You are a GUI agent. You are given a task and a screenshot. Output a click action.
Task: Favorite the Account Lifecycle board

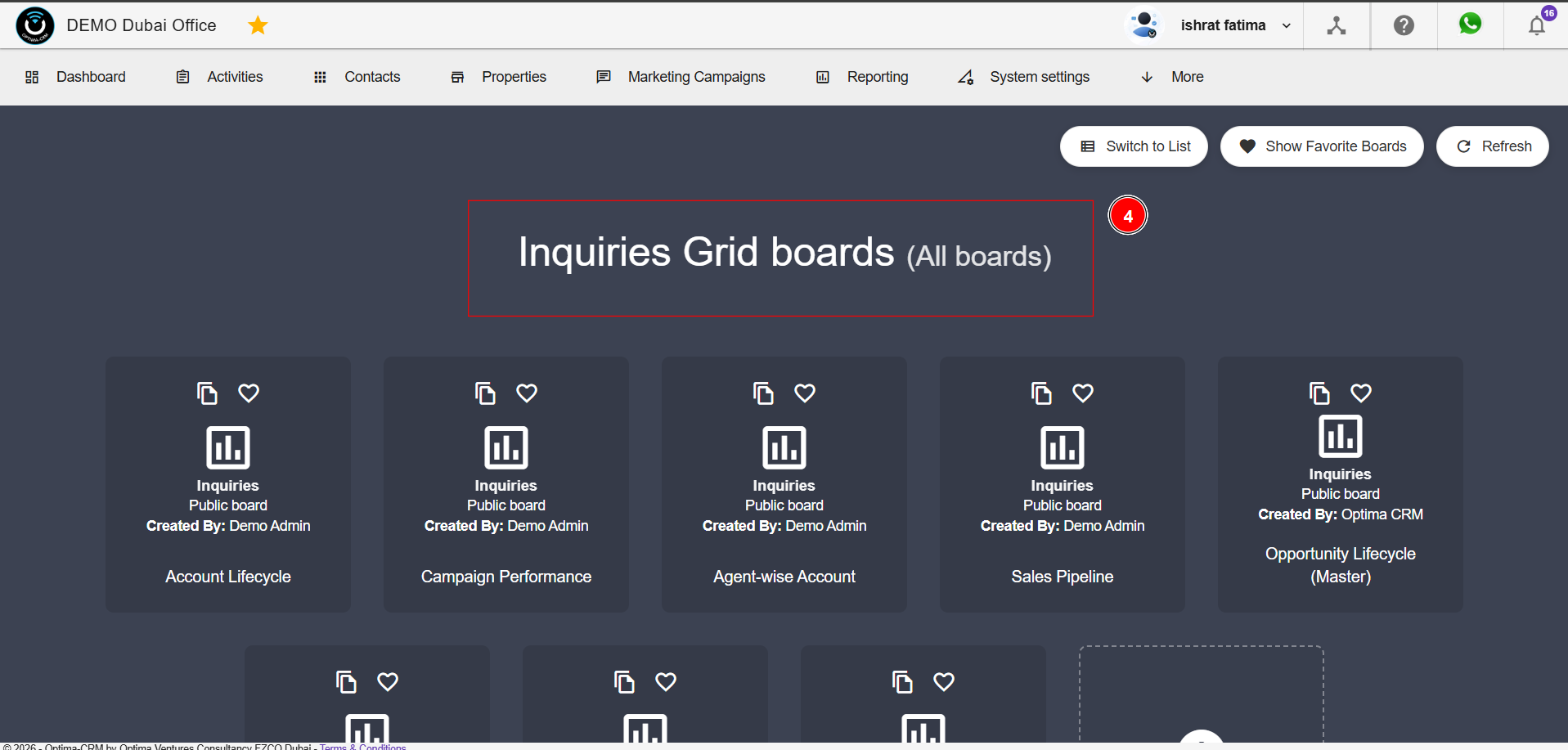(x=249, y=393)
